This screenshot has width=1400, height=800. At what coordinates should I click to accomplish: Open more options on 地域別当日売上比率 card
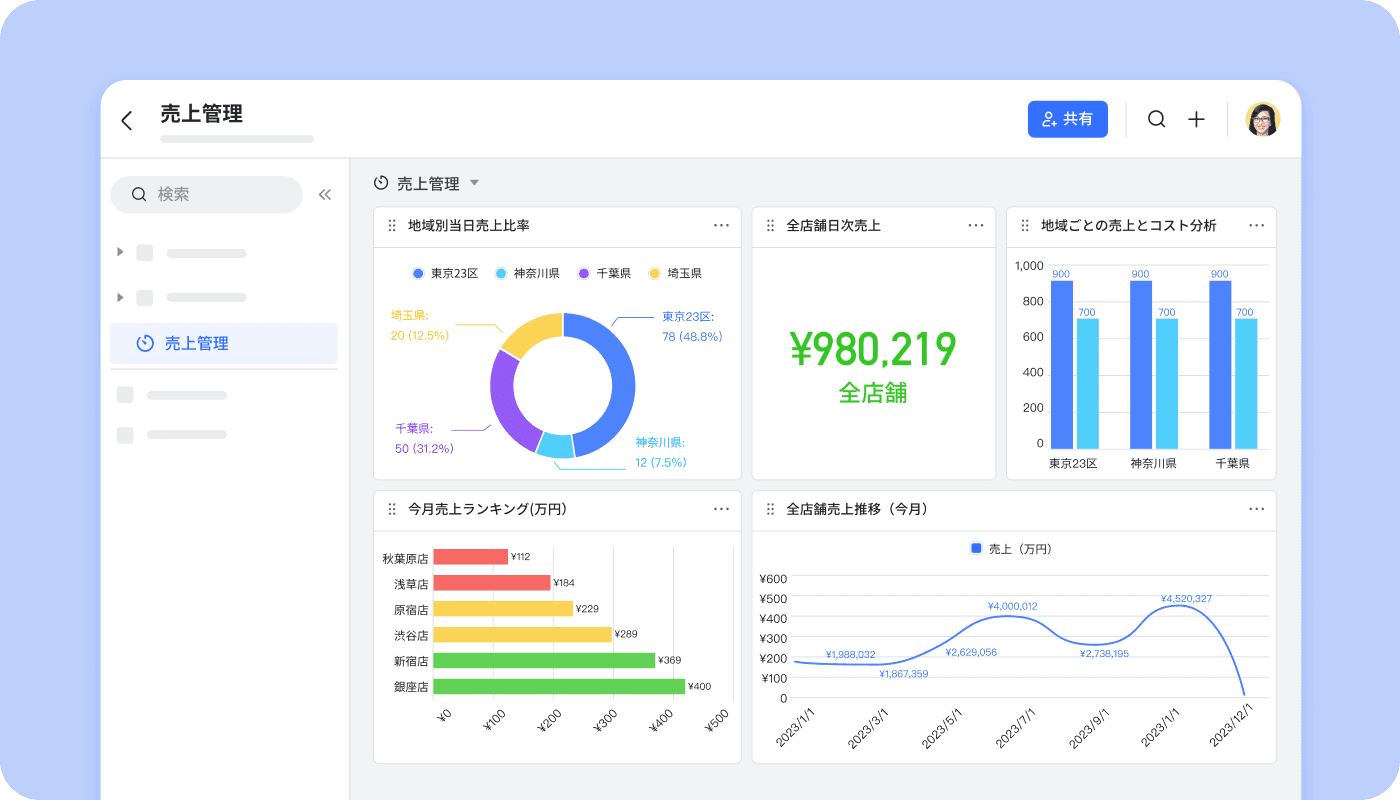tap(721, 225)
